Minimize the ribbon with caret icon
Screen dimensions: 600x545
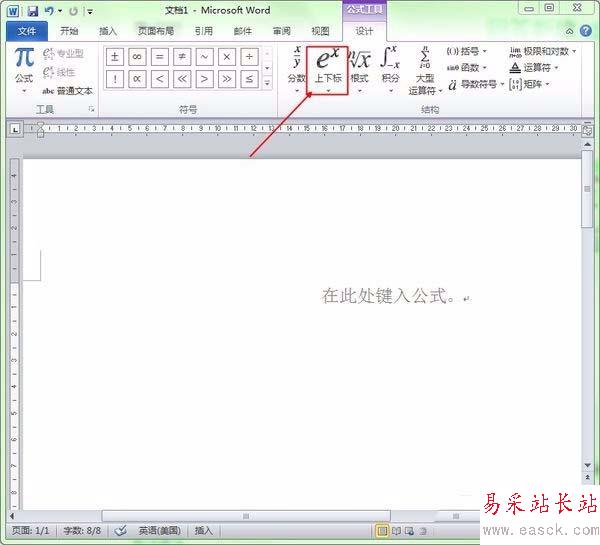coord(569,31)
